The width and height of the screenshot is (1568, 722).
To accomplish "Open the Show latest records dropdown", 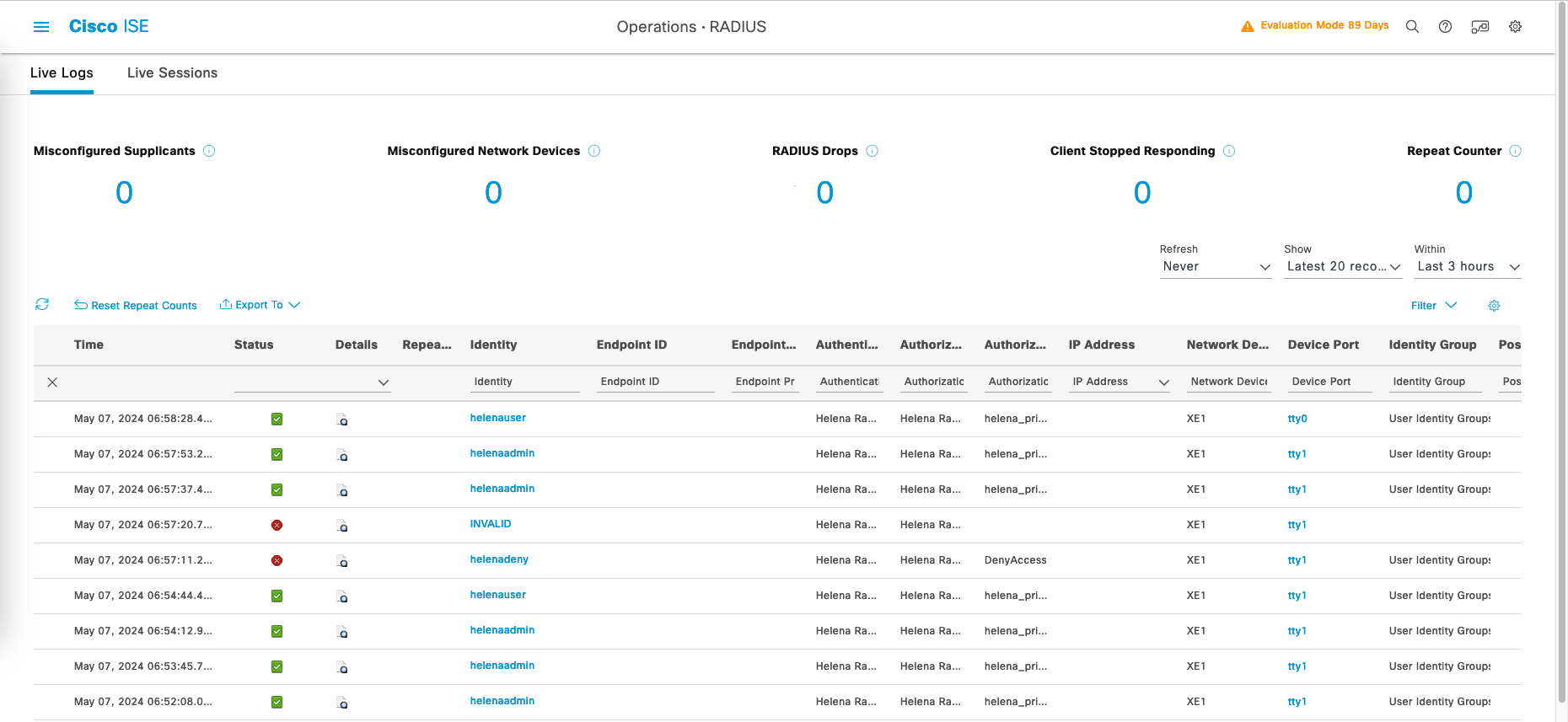I will 1342,267.
